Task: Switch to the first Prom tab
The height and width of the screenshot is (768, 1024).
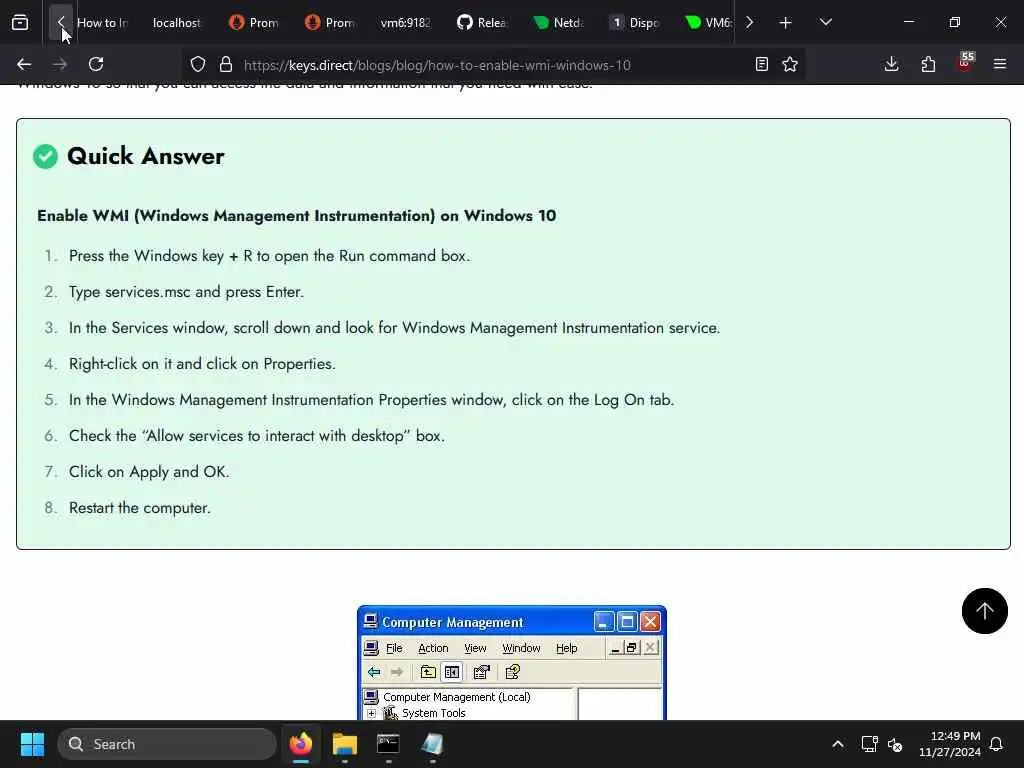Action: click(x=253, y=23)
